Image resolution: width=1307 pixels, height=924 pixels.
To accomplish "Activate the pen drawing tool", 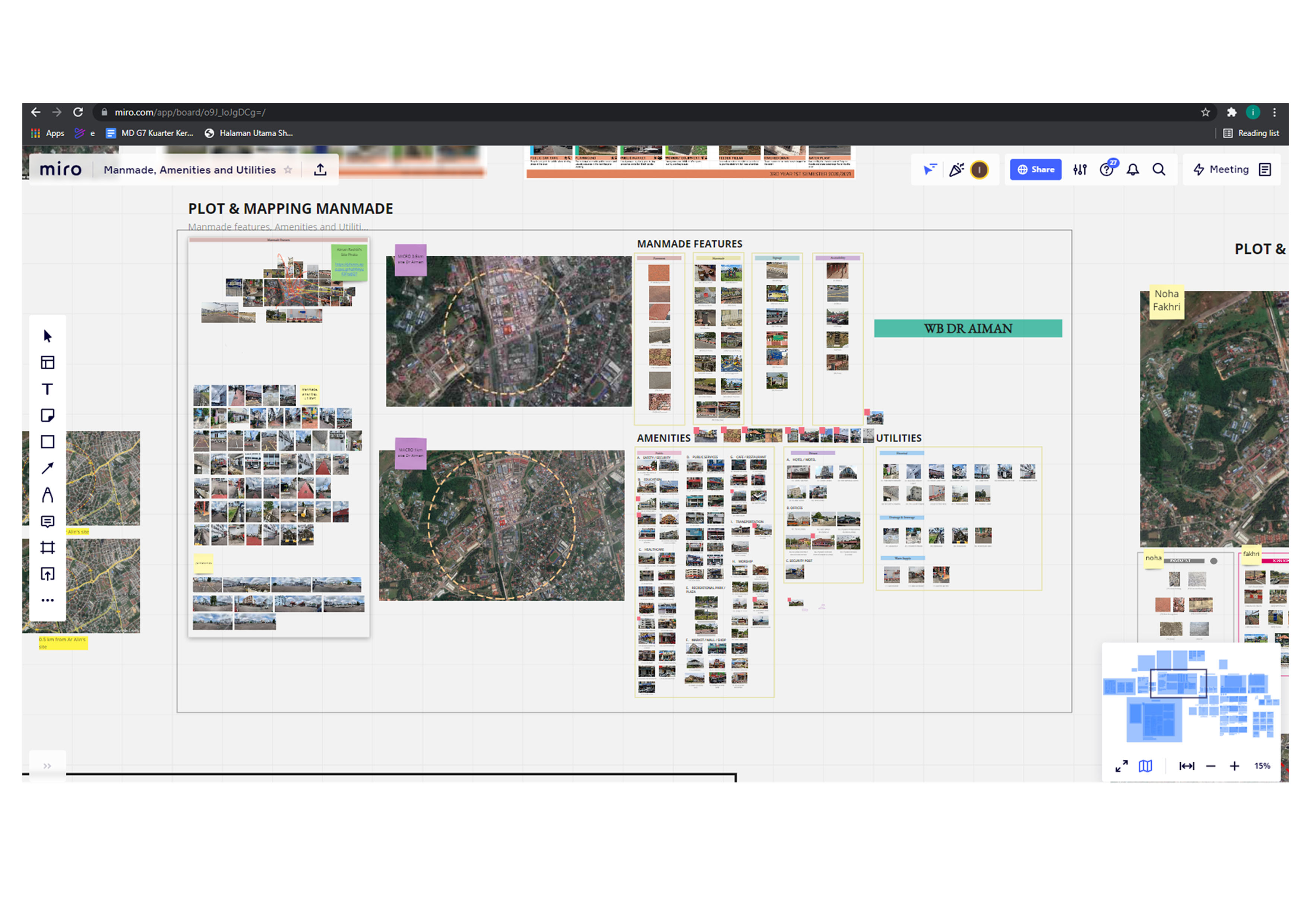I will (x=47, y=495).
